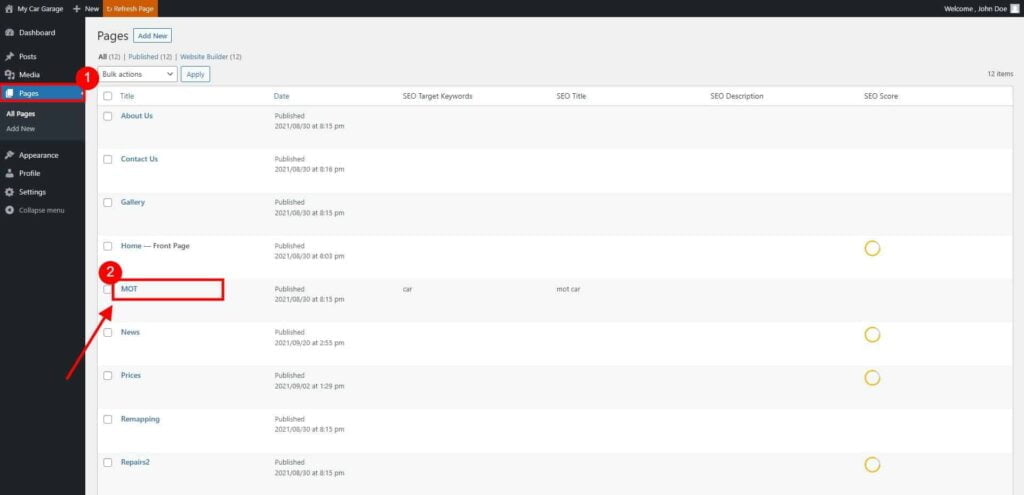Click the Collapse menu arrow icon

pyautogui.click(x=9, y=210)
